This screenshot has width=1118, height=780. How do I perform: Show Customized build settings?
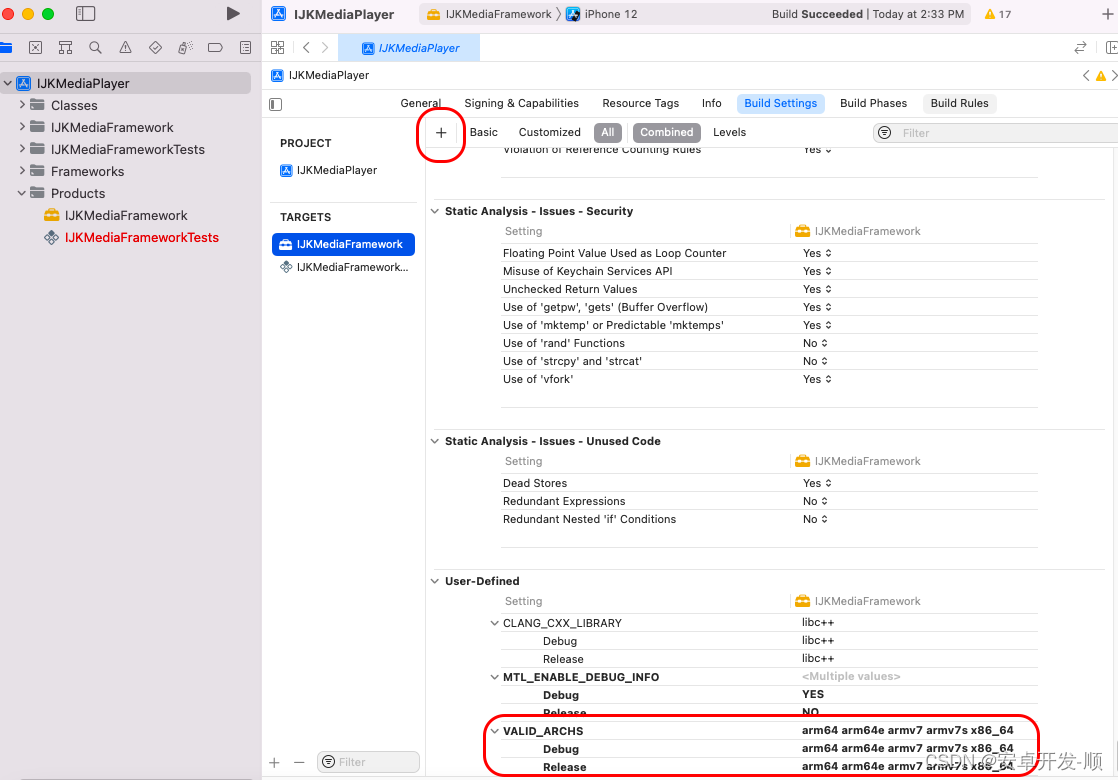(x=549, y=133)
